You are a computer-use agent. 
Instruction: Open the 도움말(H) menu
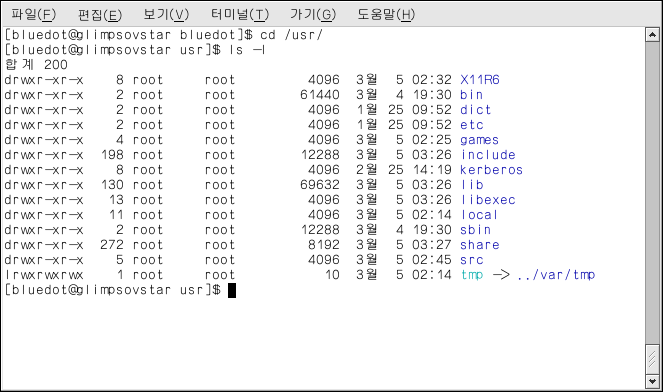click(x=386, y=15)
